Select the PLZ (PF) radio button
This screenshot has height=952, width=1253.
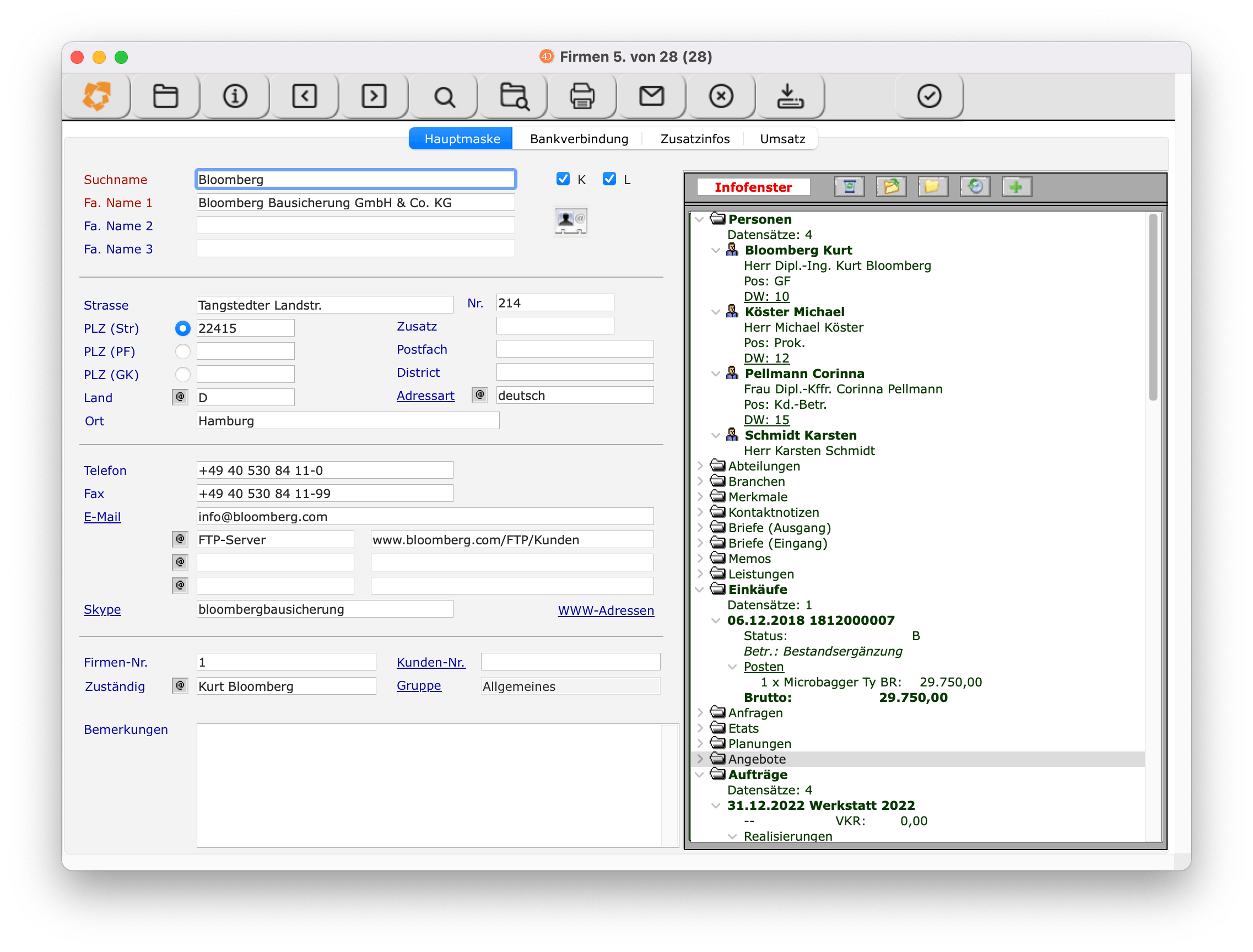182,351
